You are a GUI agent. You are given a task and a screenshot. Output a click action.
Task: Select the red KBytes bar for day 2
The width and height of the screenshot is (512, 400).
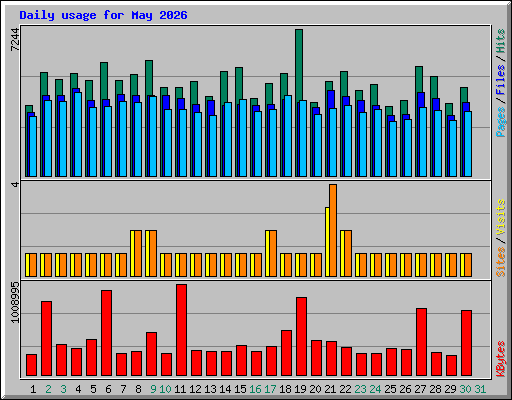point(47,339)
